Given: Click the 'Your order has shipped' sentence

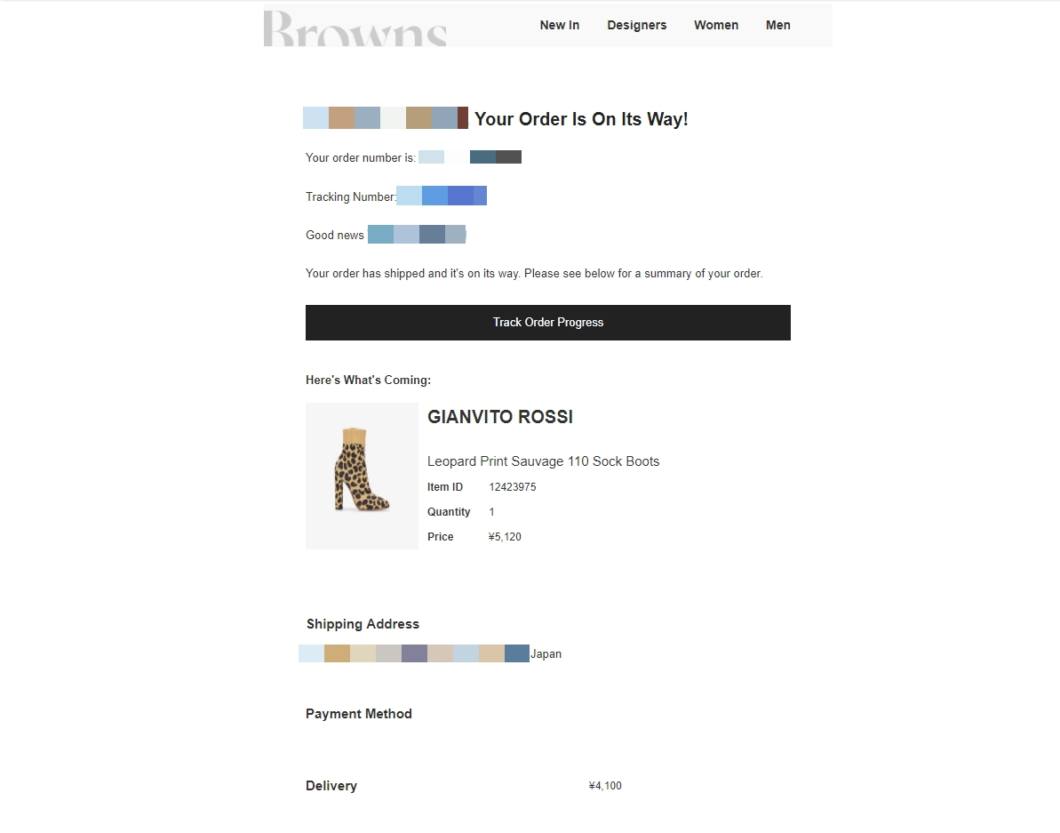Looking at the screenshot, I should (533, 273).
